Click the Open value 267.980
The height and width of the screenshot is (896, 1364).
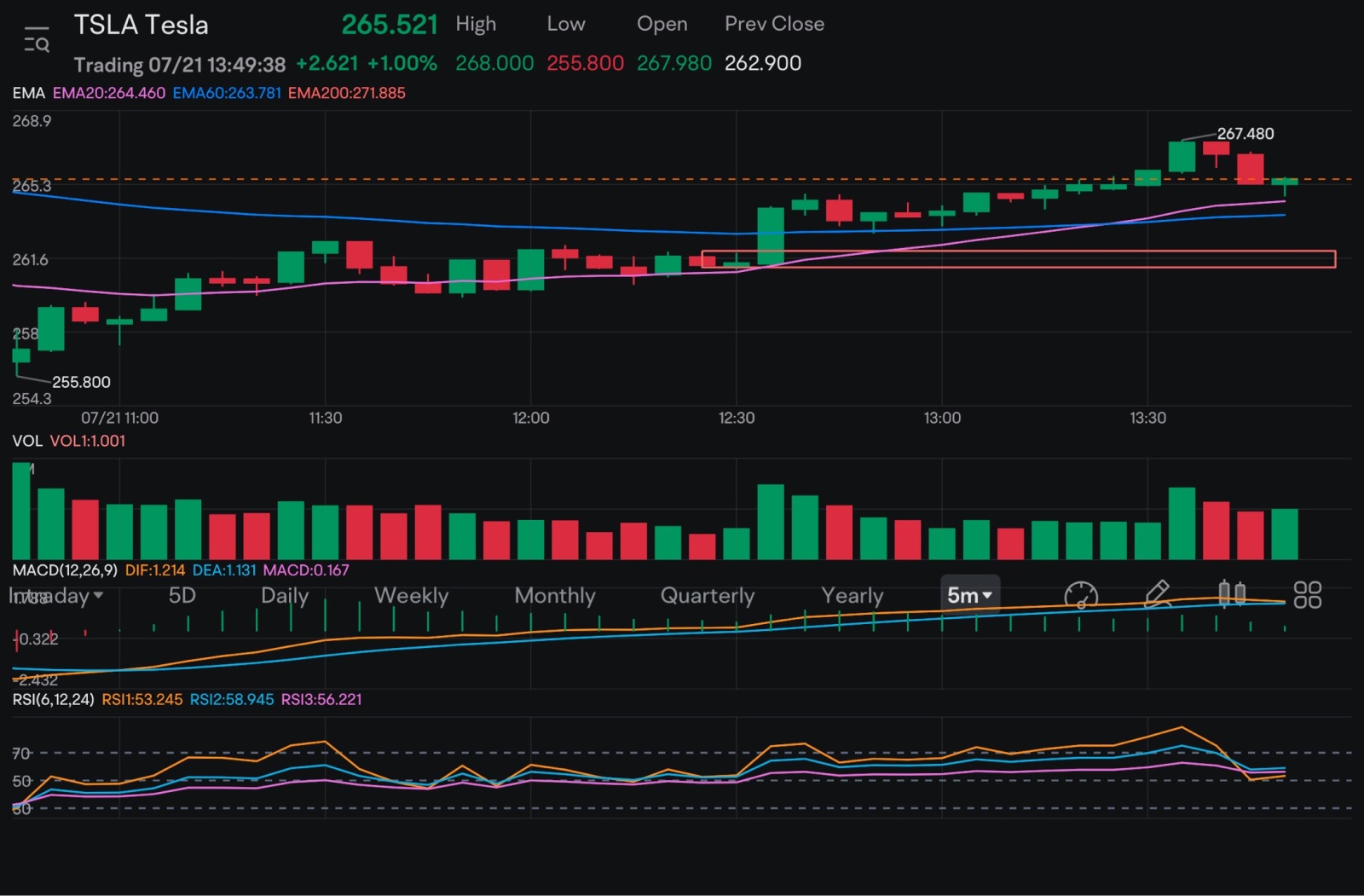[x=674, y=63]
